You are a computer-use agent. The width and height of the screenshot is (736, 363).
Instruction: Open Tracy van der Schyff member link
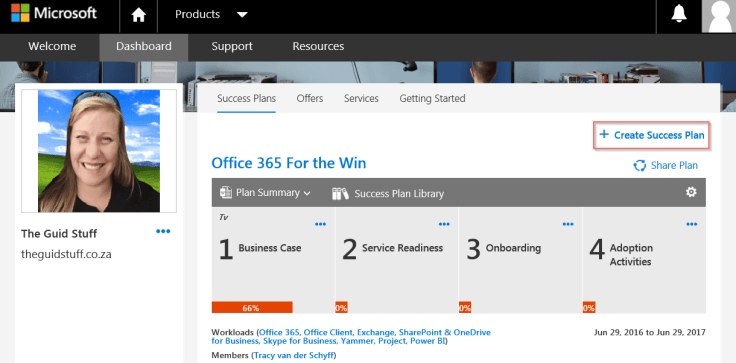294,355
